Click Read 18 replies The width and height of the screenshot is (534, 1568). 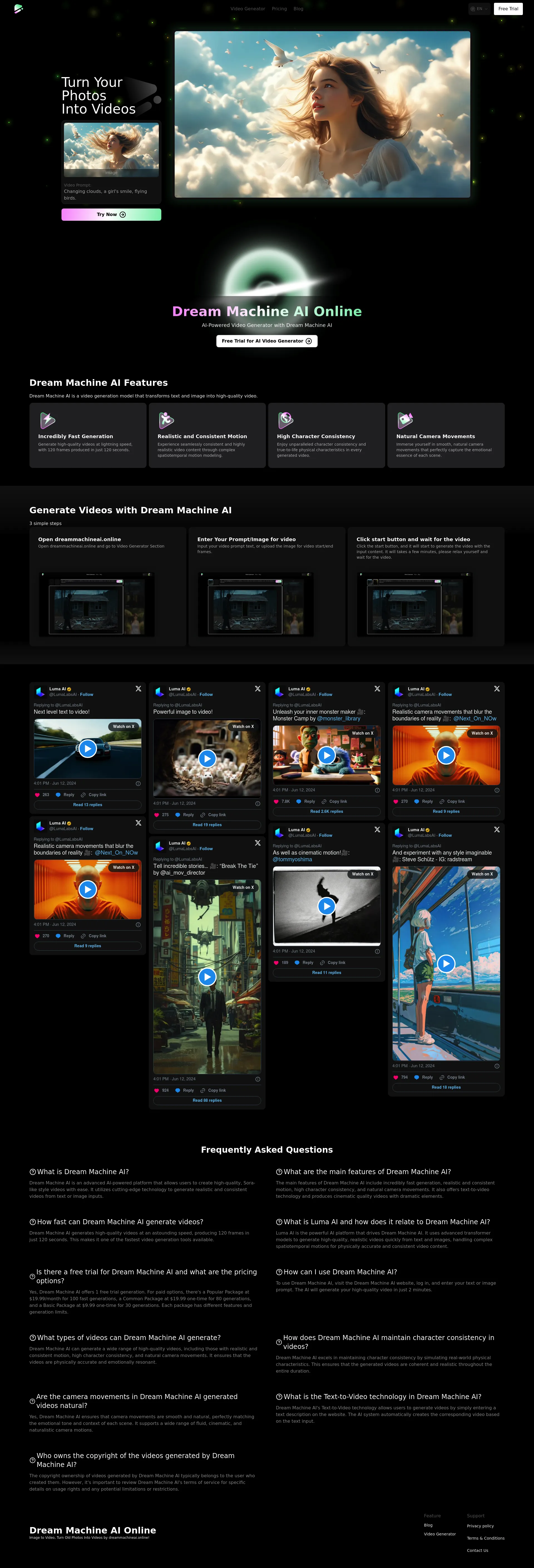[446, 1087]
